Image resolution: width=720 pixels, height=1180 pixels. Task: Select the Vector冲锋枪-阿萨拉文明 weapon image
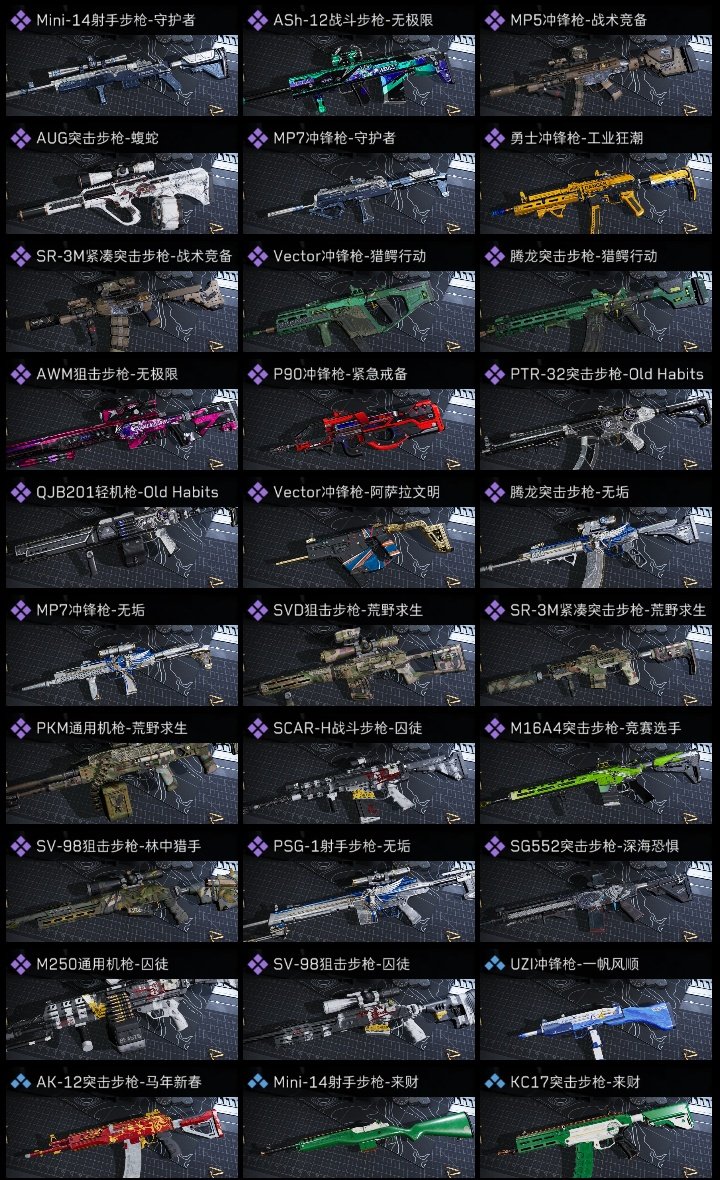click(x=359, y=547)
